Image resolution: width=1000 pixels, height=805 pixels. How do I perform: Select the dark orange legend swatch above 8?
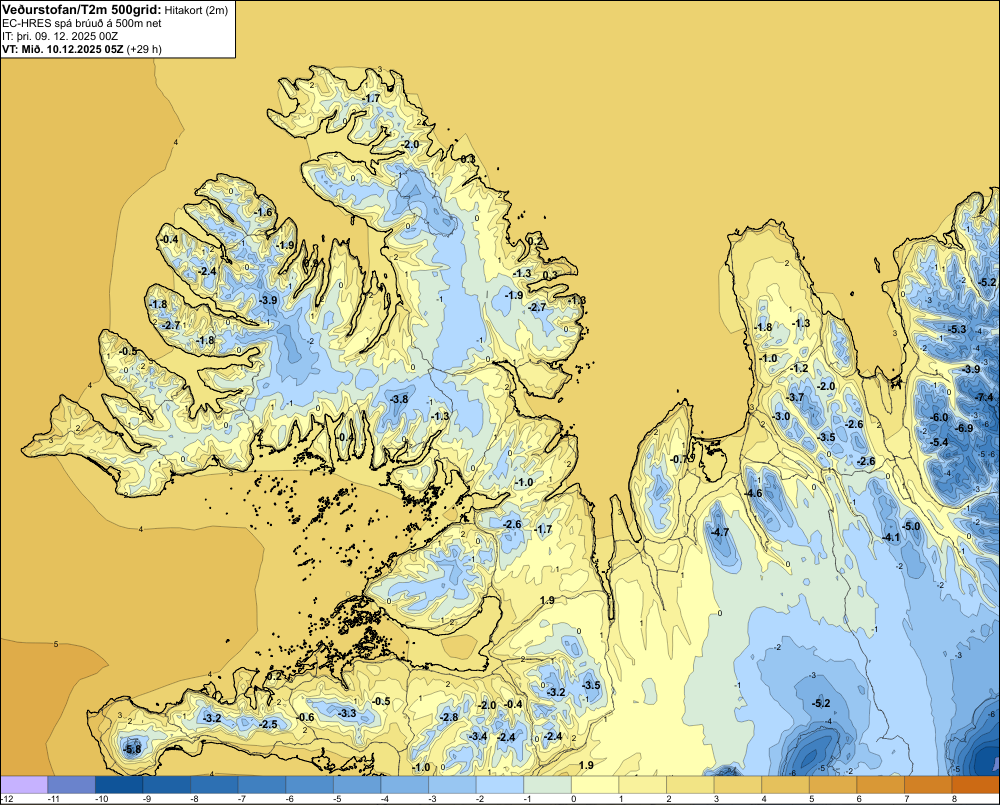pos(976,784)
